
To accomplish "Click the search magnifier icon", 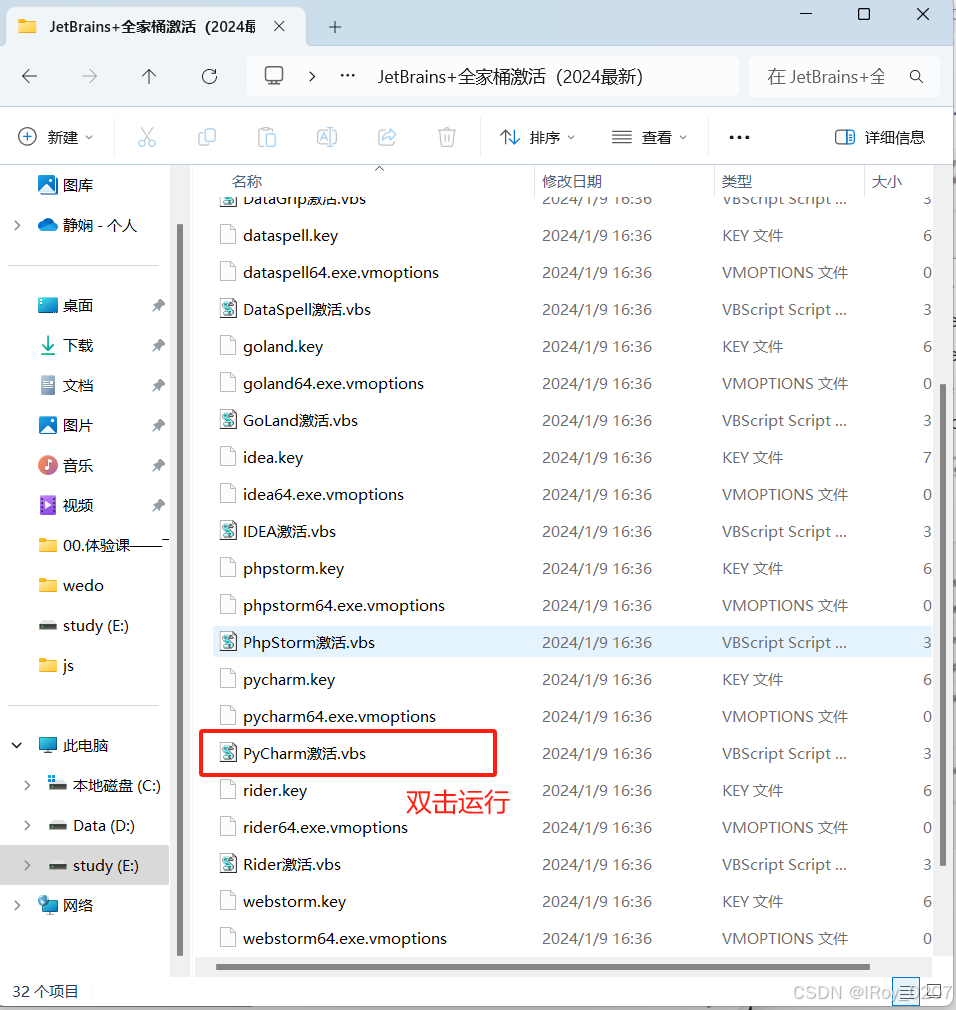I will [916, 77].
